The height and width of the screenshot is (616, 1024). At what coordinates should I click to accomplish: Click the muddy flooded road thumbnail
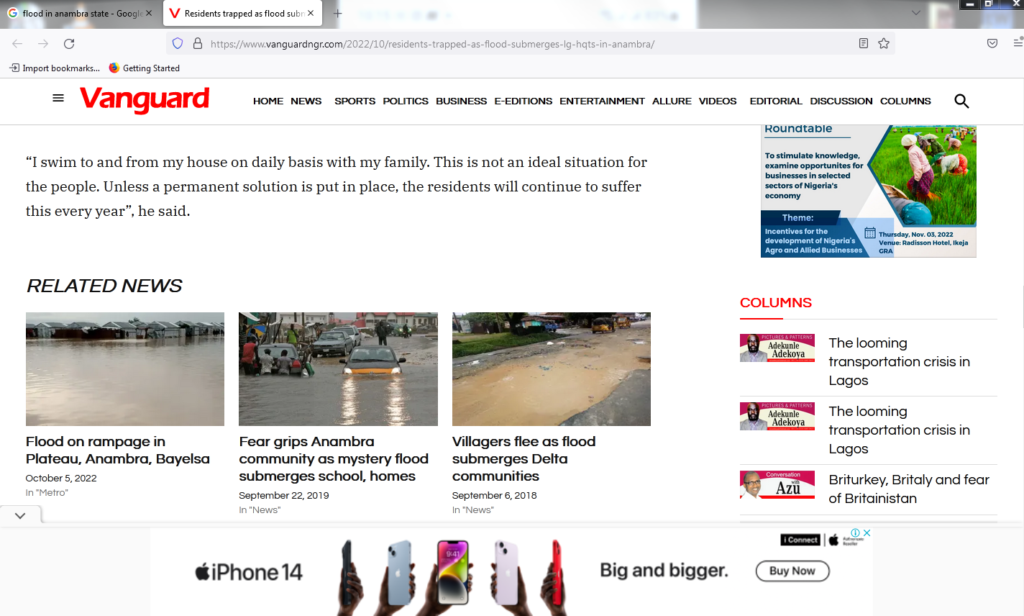[x=551, y=369]
